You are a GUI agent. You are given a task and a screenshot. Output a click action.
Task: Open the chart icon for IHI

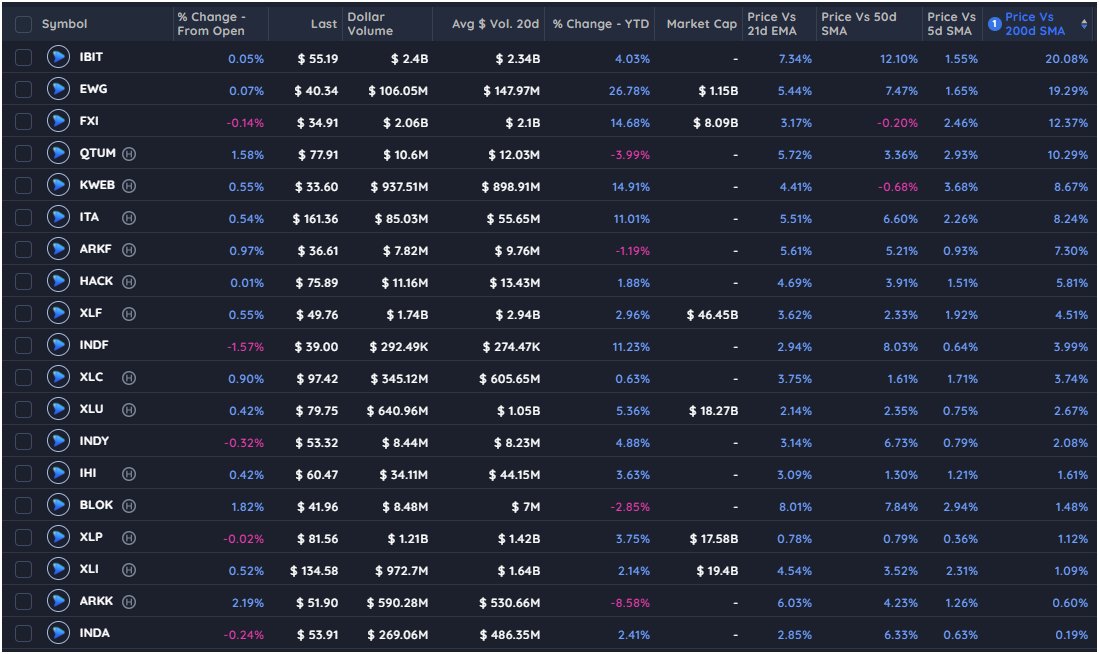coord(58,473)
